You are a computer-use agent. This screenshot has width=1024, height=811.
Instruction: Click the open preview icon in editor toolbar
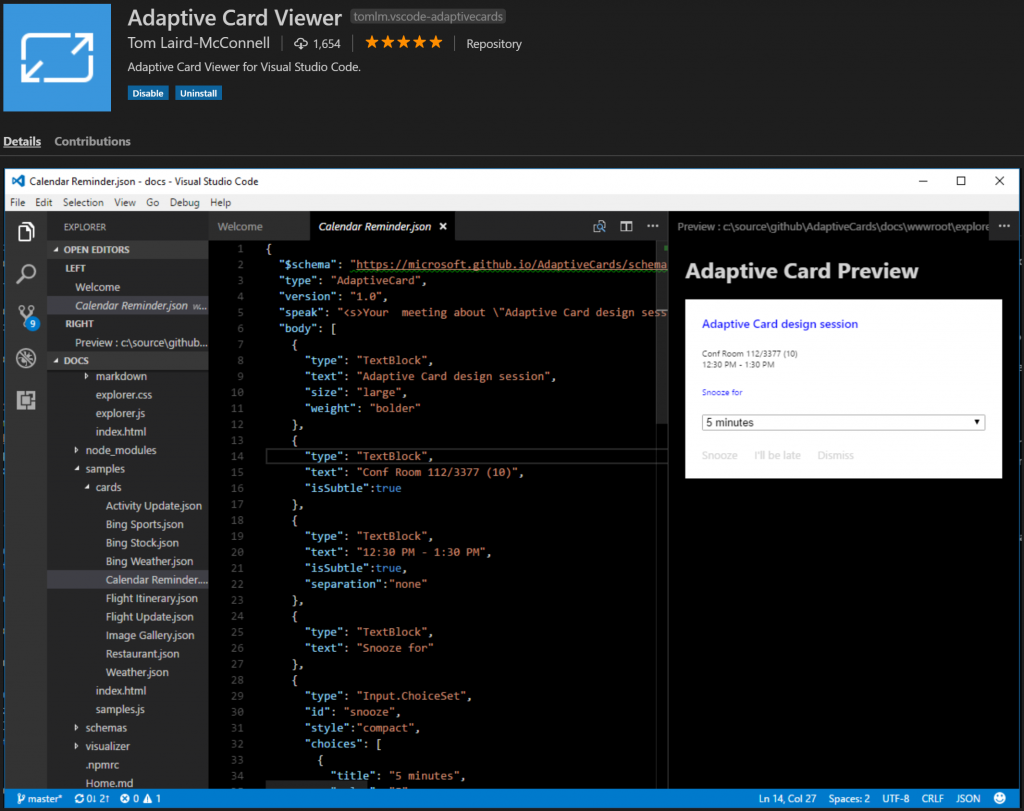pyautogui.click(x=599, y=227)
